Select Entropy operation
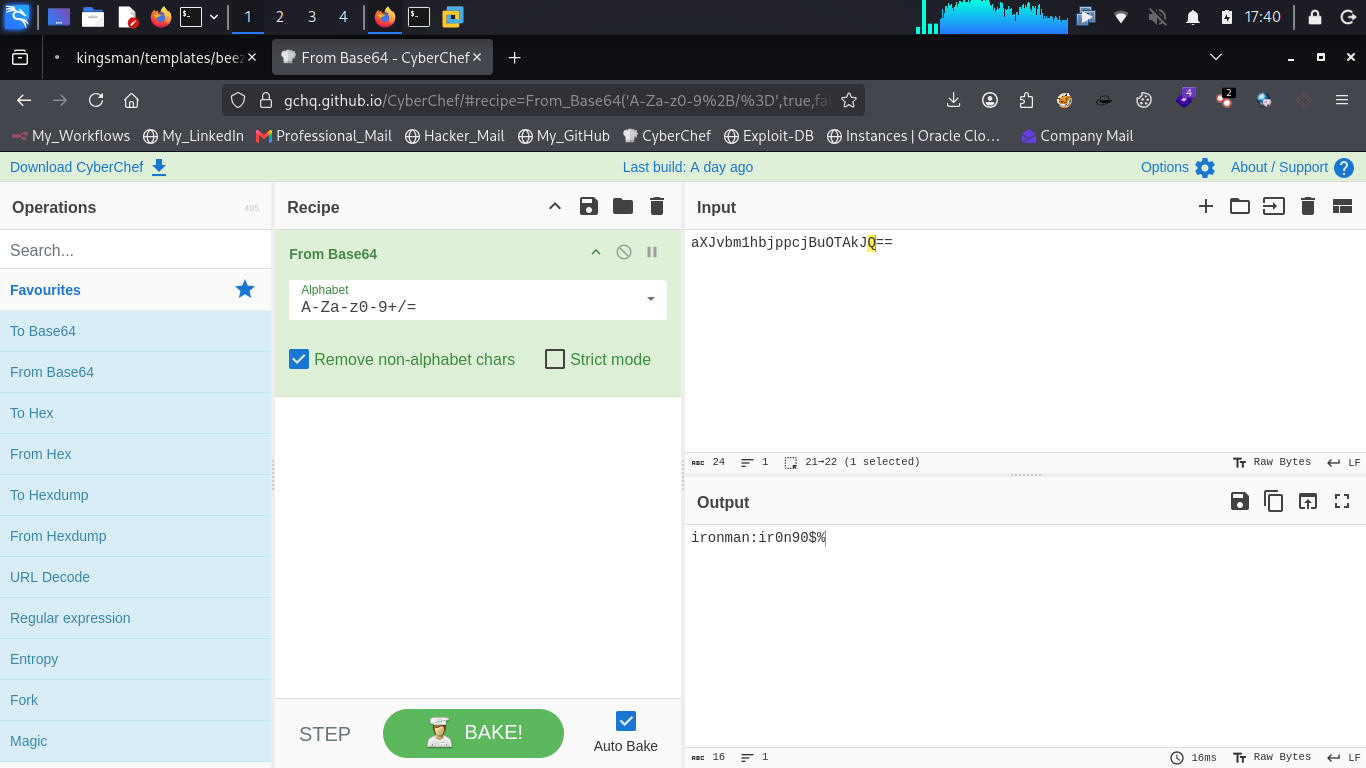This screenshot has height=768, width=1366. point(136,659)
